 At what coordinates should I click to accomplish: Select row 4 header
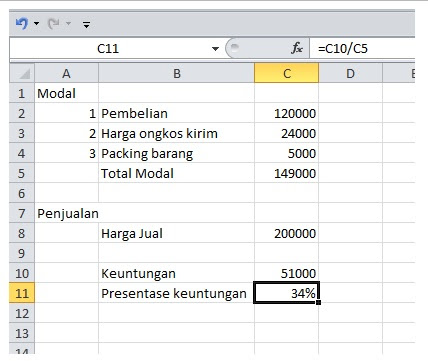point(22,153)
